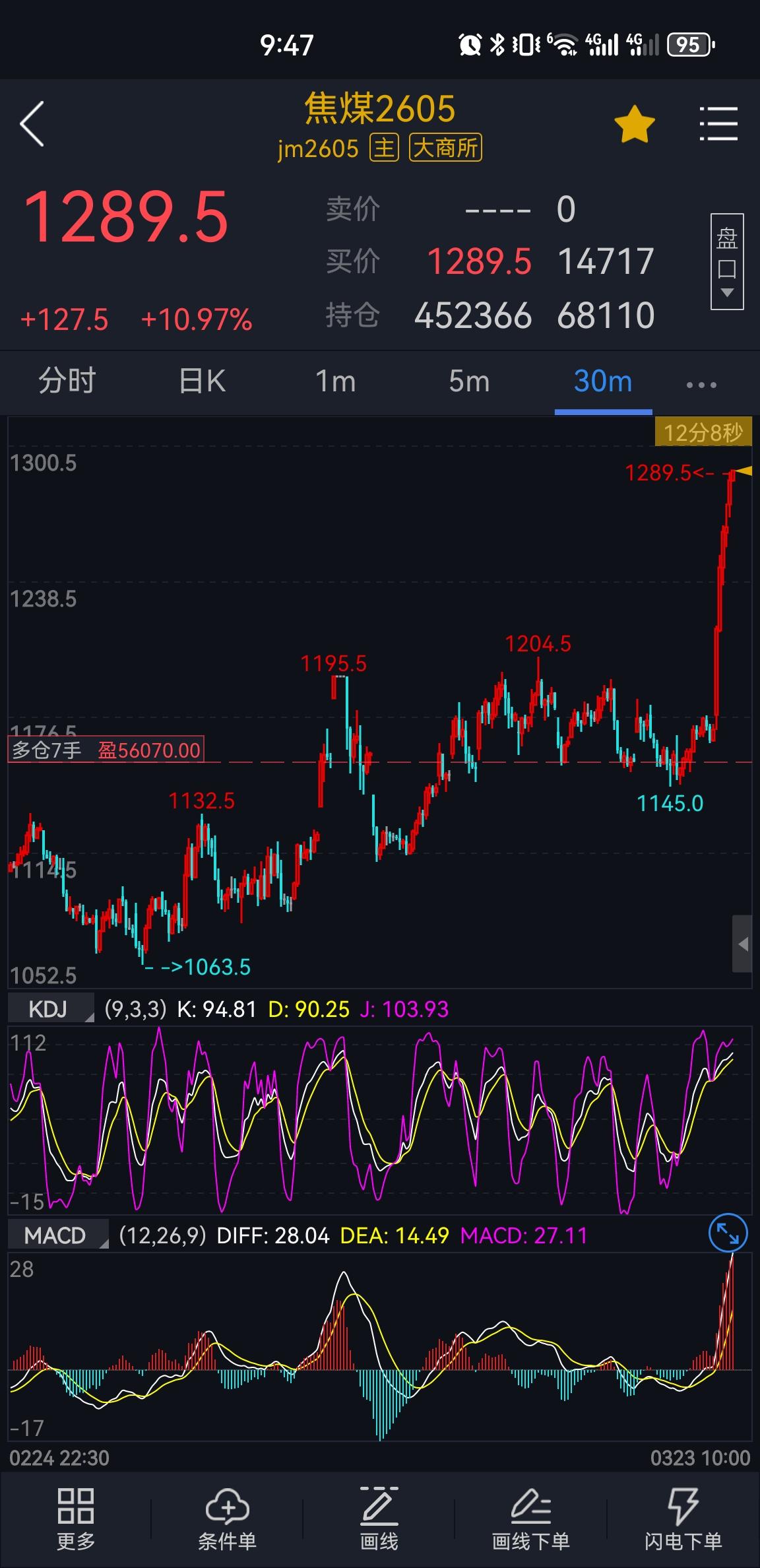This screenshot has height=1568, width=760.
Task: Tap the +127.5 price change value
Action: pos(64,320)
